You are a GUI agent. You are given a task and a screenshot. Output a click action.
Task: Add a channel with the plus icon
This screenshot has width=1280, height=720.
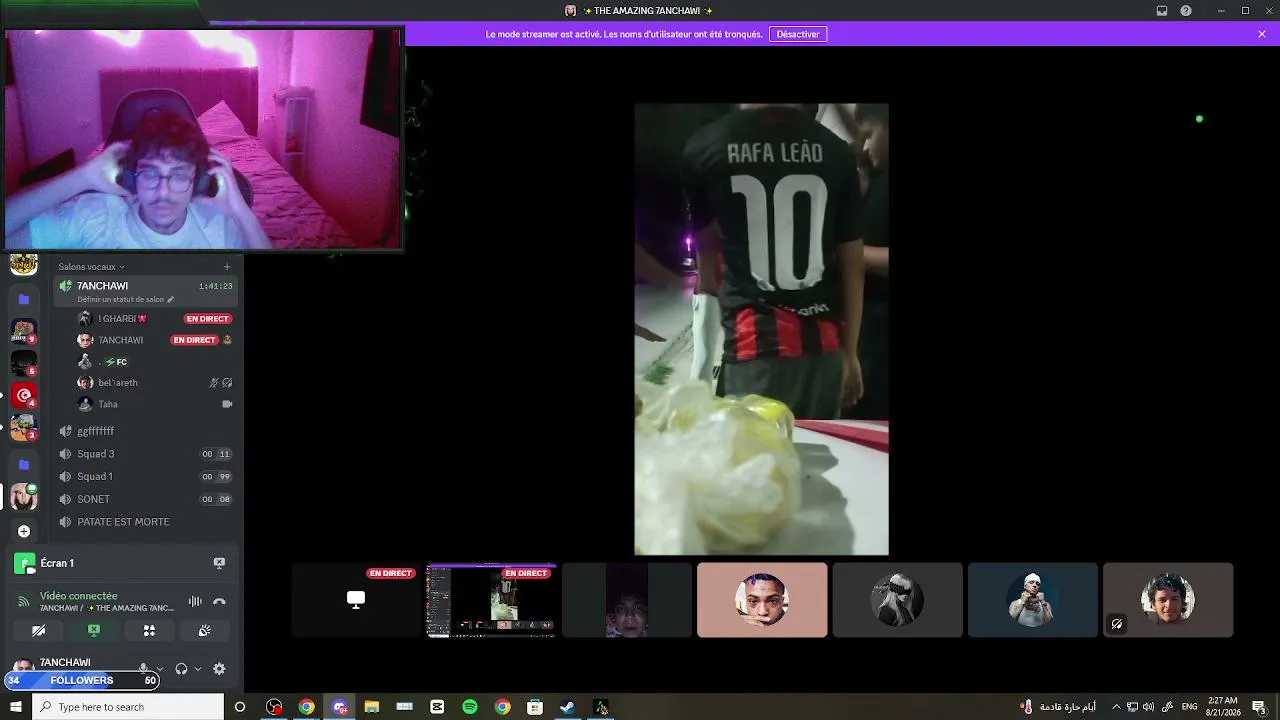click(x=227, y=267)
